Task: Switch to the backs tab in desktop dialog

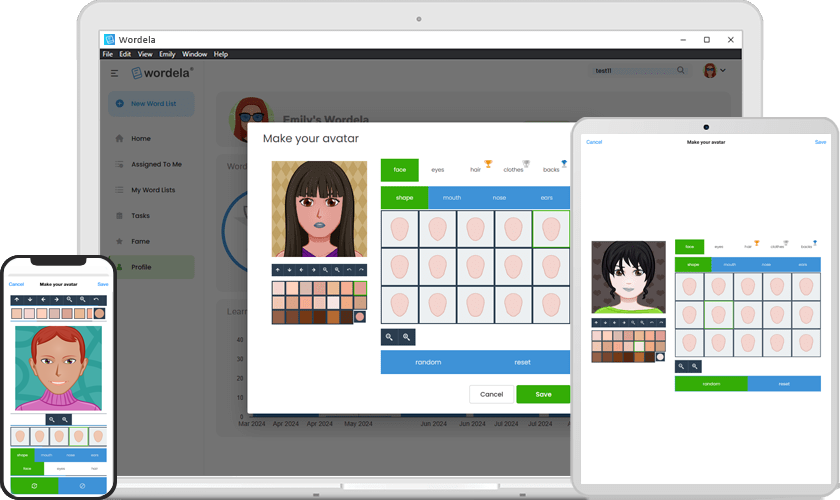Action: point(551,170)
